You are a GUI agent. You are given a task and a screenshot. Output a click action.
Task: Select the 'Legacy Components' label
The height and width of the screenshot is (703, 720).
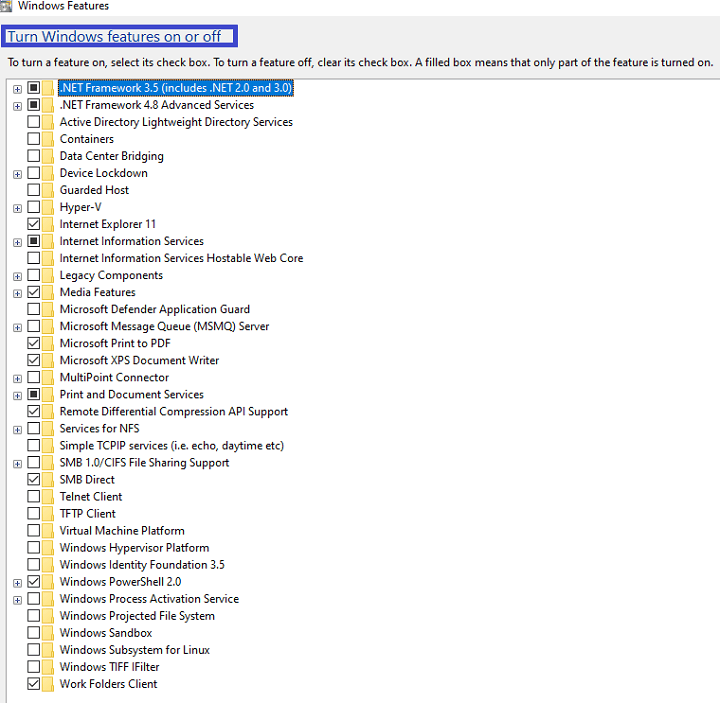click(111, 276)
